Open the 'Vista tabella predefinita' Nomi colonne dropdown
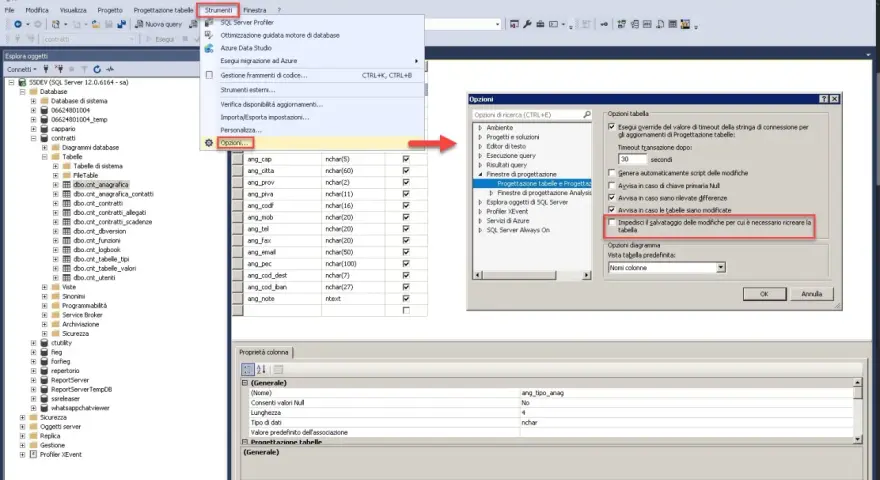The image size is (880, 480). [x=721, y=268]
